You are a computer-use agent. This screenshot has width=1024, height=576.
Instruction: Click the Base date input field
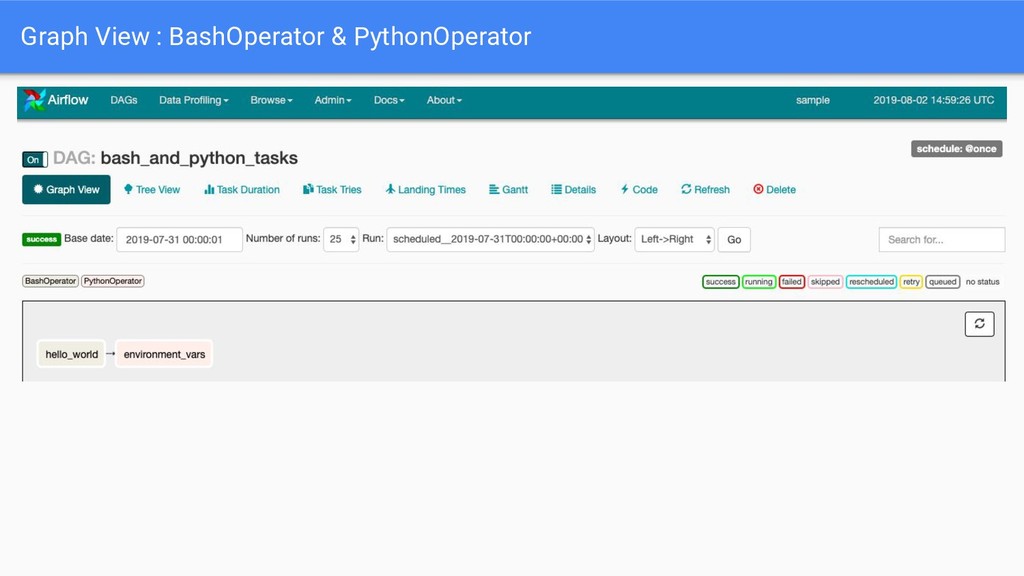[180, 240]
